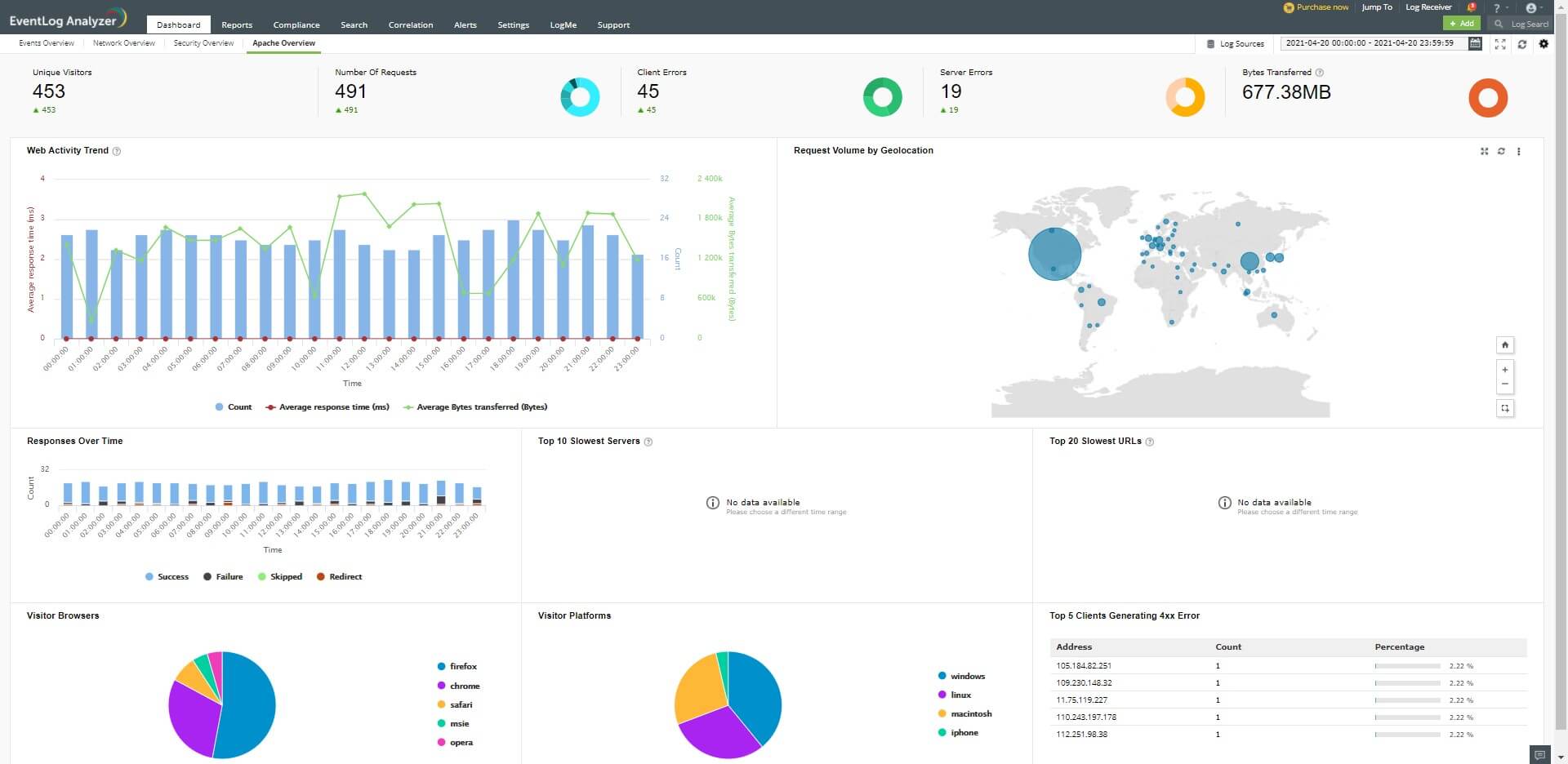1568x764 pixels.
Task: Toggle the Count series in Web Activity legend
Action: point(233,406)
